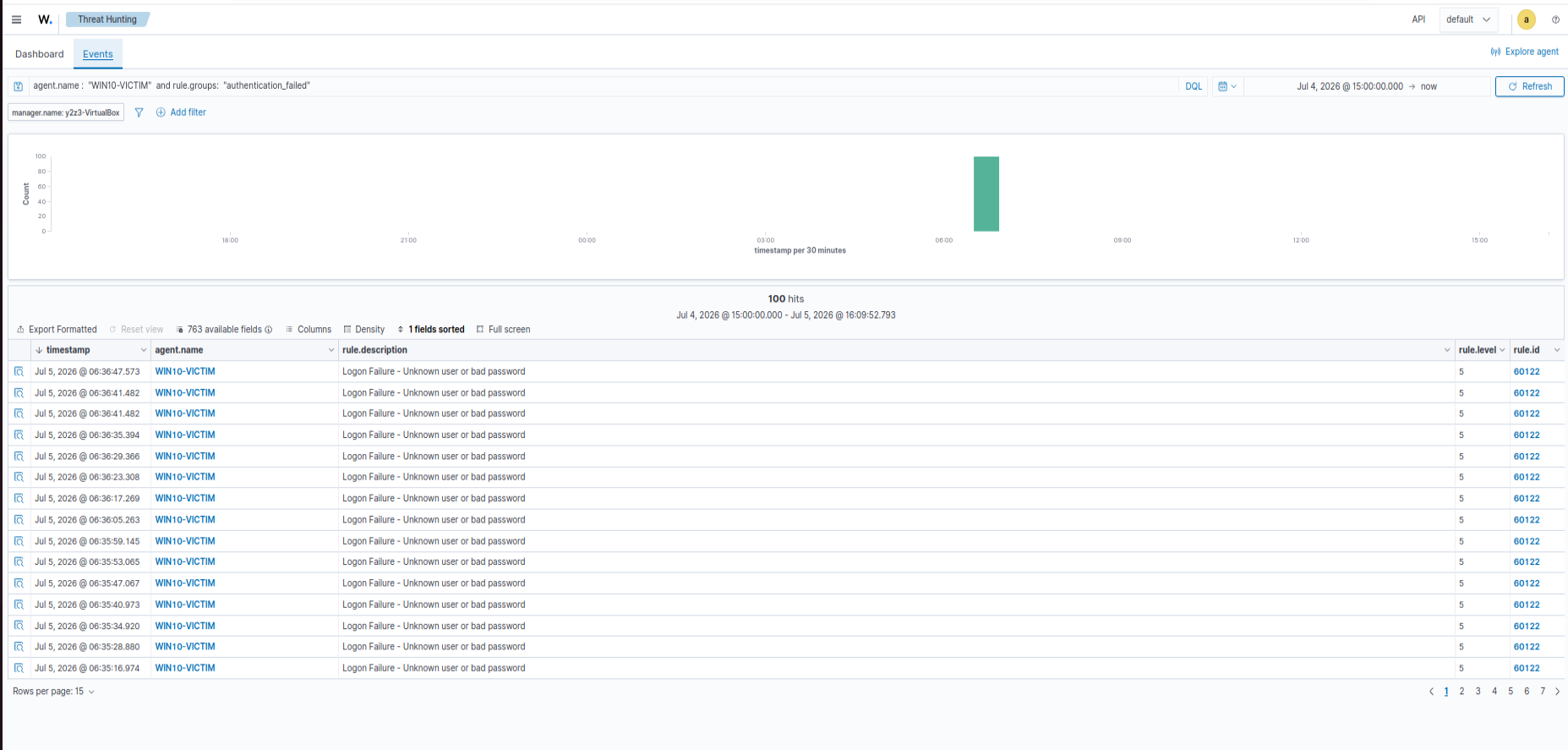The image size is (1568, 750).
Task: Open the help icon in top bar
Action: [1555, 19]
